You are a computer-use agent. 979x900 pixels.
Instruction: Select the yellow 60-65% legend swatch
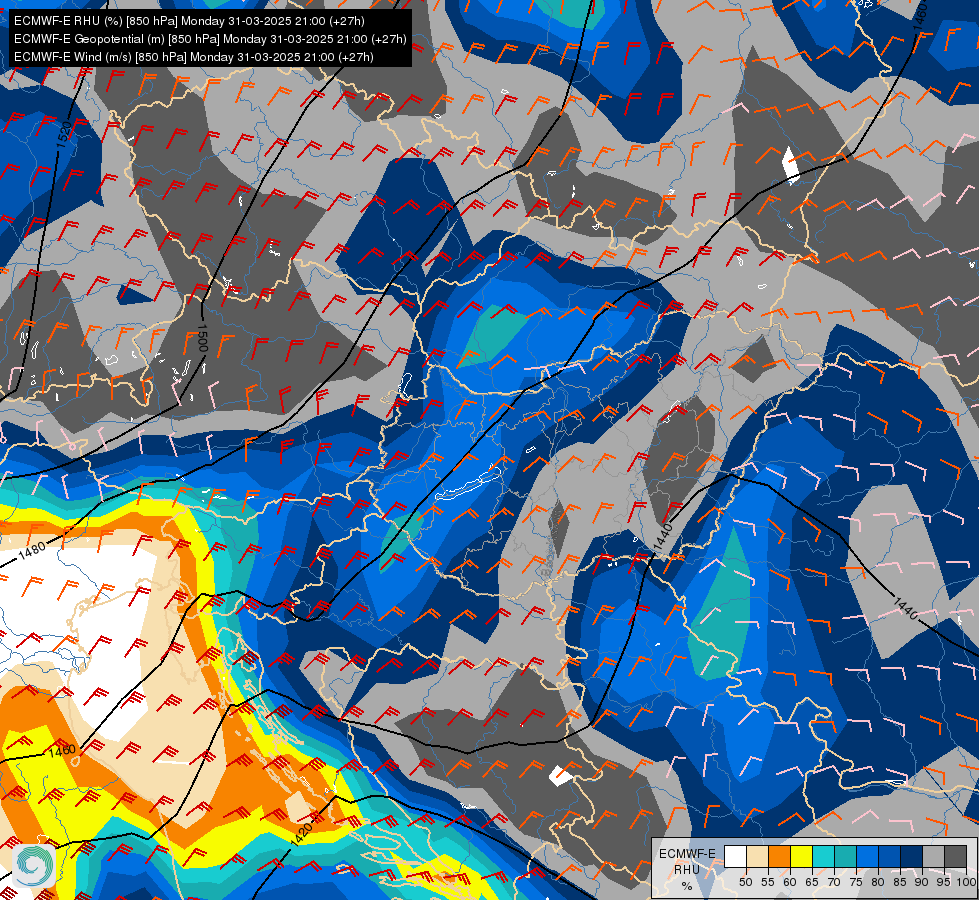pyautogui.click(x=801, y=856)
